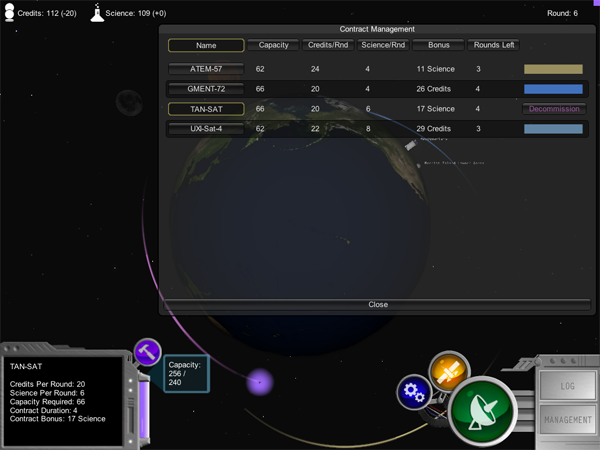Sort by Bonus column header
600x450 pixels.
tap(439, 45)
